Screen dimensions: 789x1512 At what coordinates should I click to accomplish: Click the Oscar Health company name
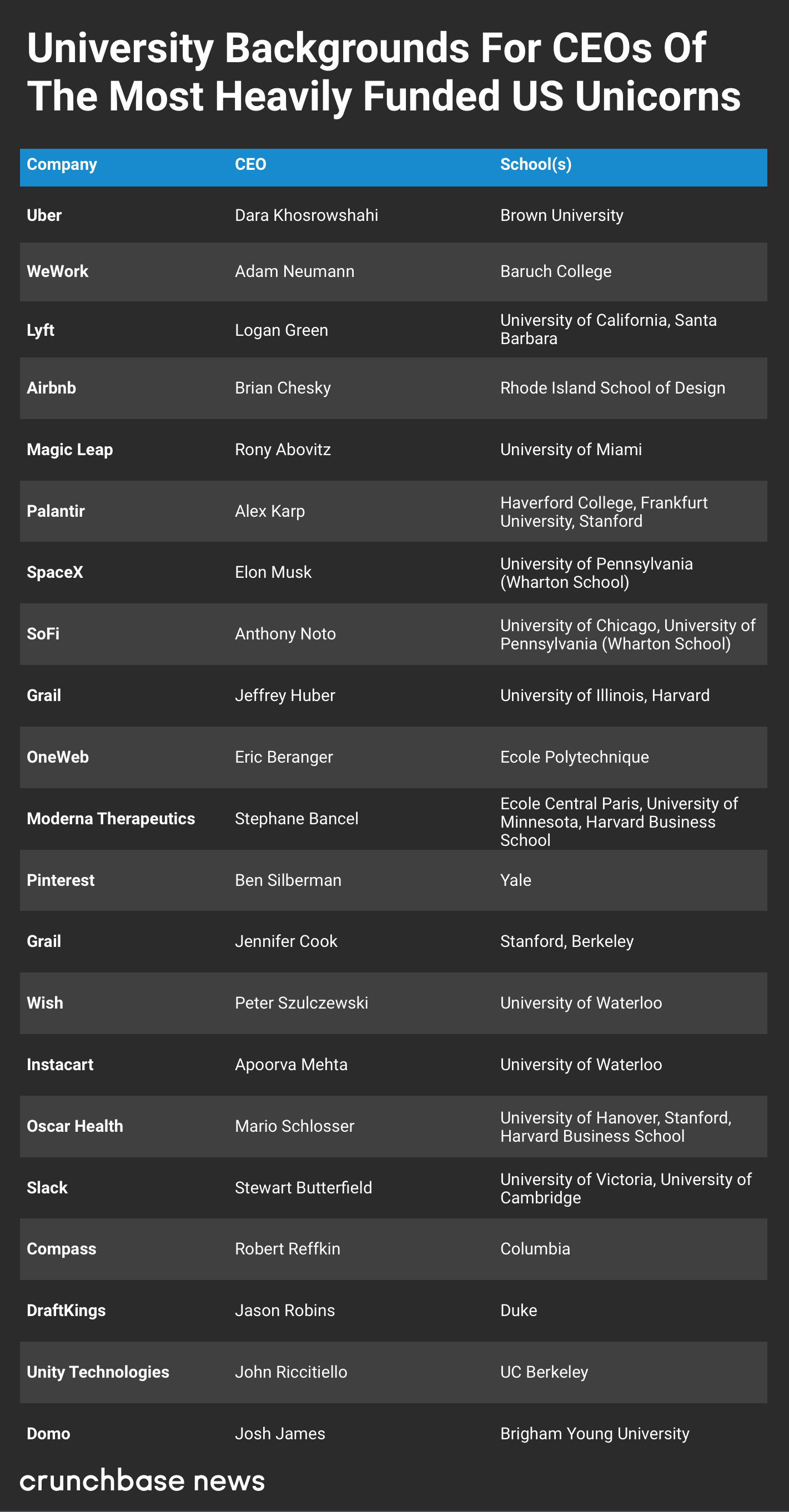pos(75,1126)
